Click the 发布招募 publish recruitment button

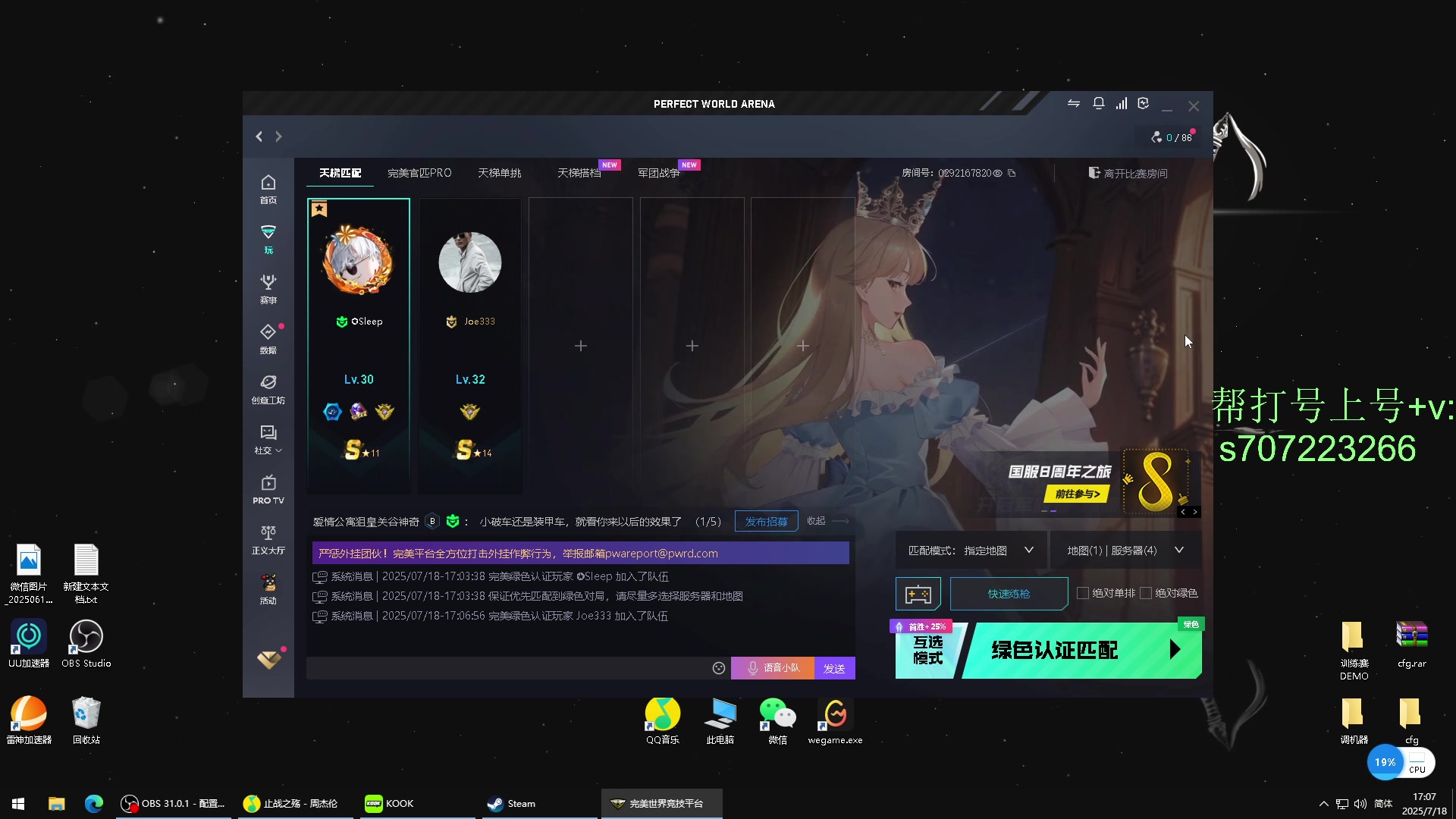(x=766, y=522)
